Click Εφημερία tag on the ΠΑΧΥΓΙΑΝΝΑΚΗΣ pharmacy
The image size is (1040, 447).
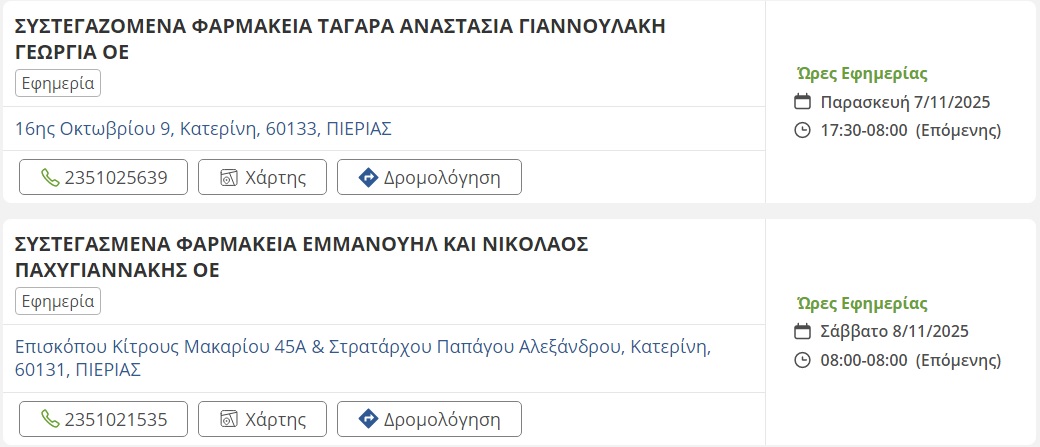coord(58,301)
